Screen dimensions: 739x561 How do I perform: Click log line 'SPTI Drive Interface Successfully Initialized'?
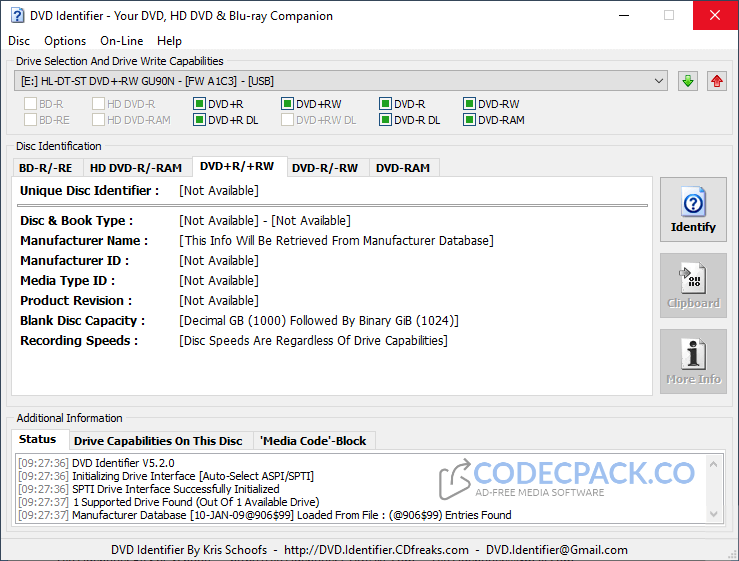(x=175, y=489)
